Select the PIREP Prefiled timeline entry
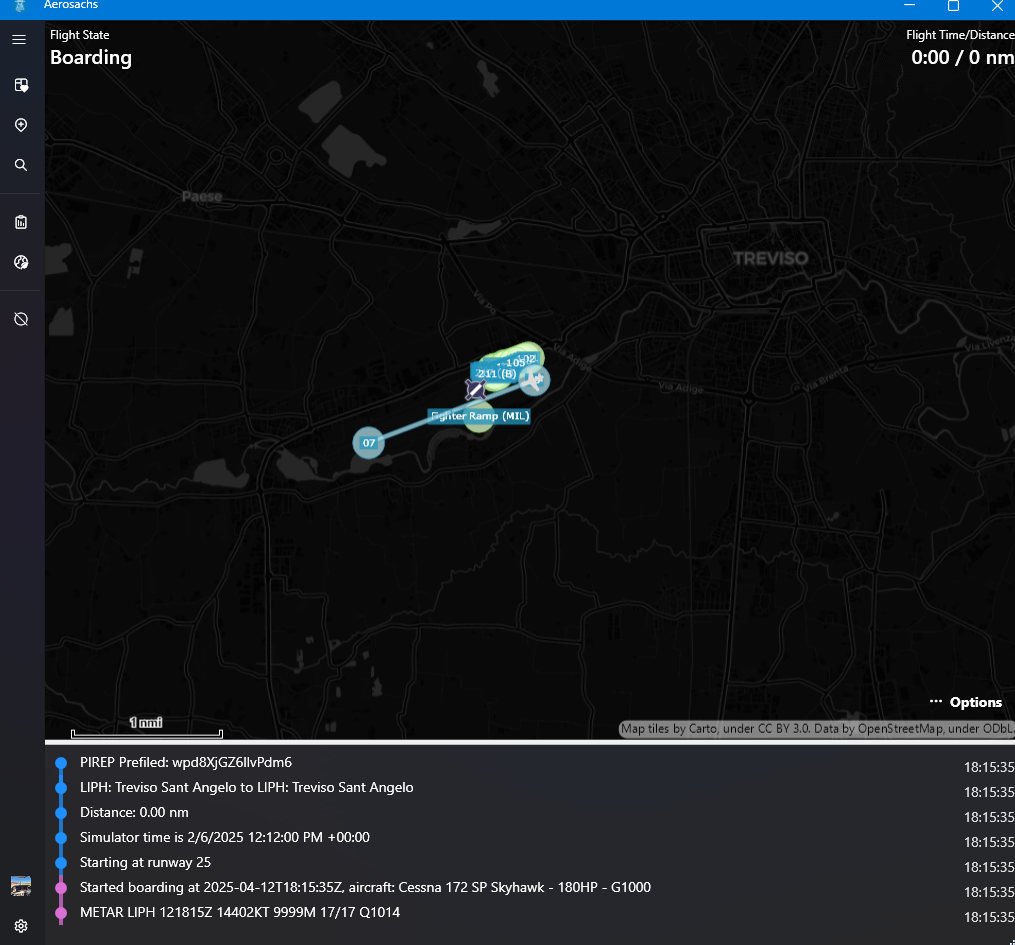1015x945 pixels. coord(186,762)
